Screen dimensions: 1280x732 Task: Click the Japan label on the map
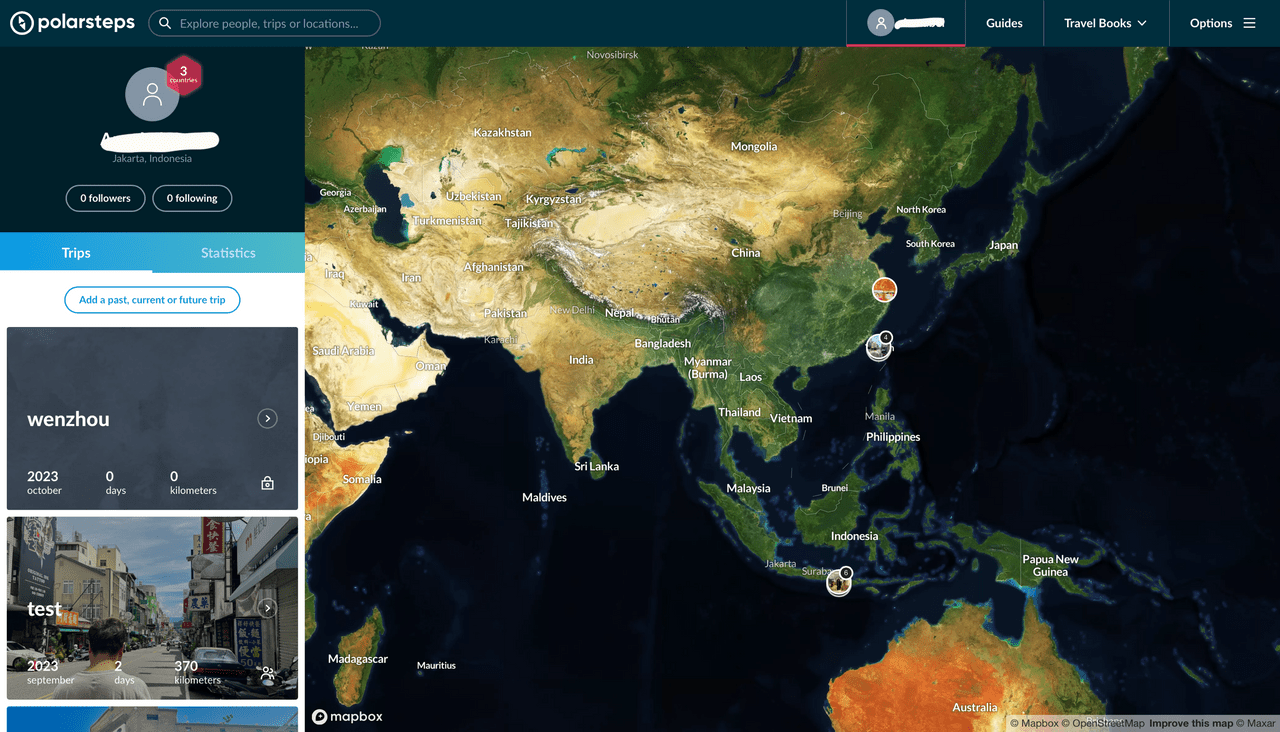pyautogui.click(x=1003, y=245)
